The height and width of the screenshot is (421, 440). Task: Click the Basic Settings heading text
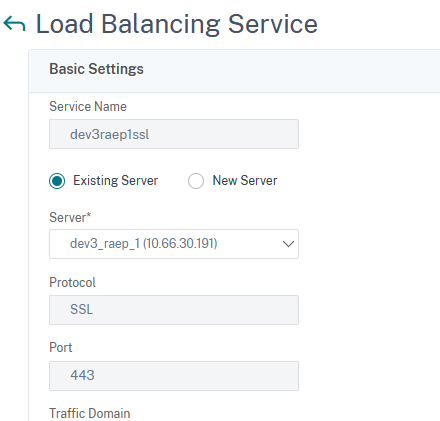click(96, 69)
